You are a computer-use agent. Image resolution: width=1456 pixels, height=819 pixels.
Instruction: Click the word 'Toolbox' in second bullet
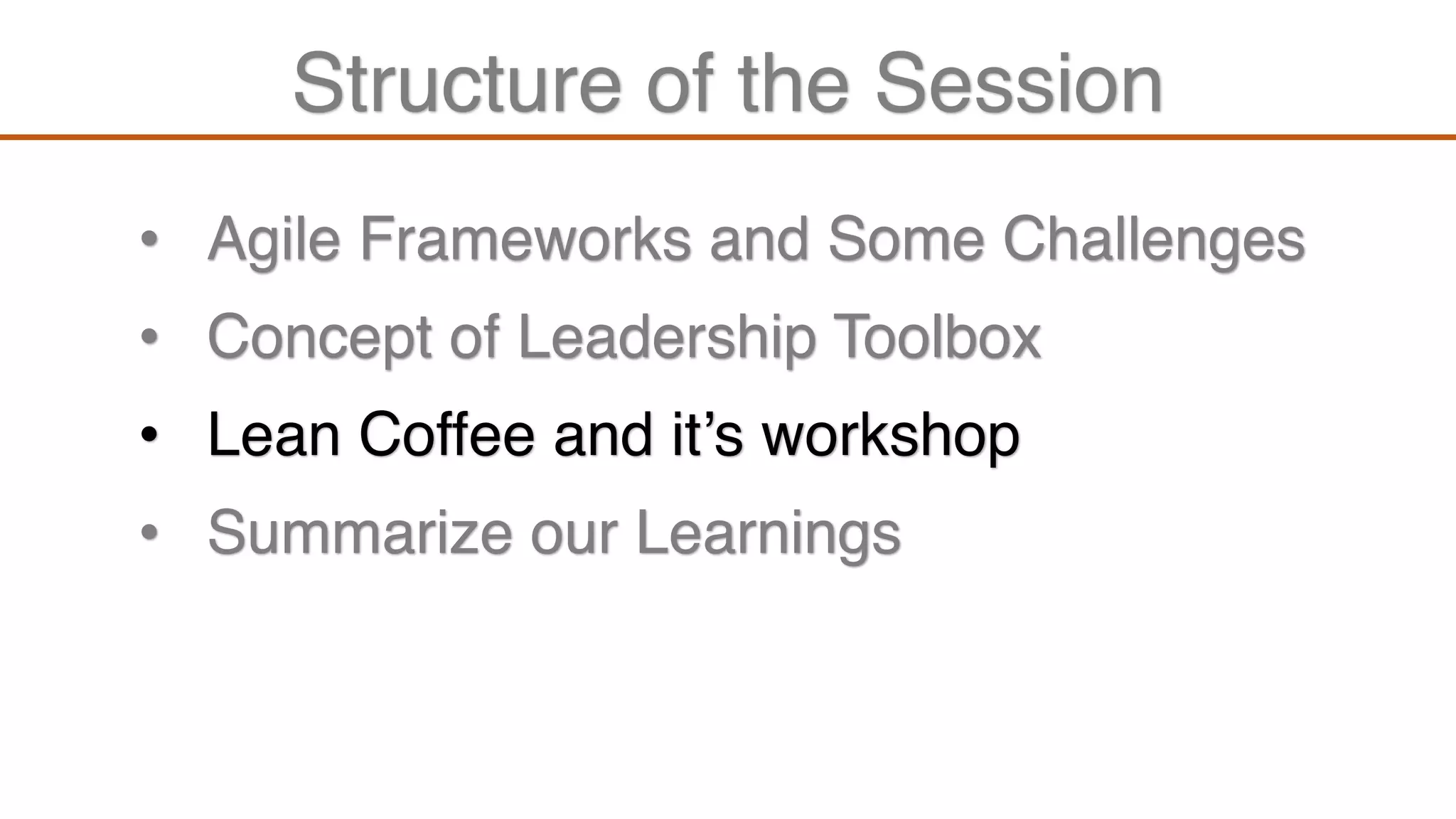936,336
